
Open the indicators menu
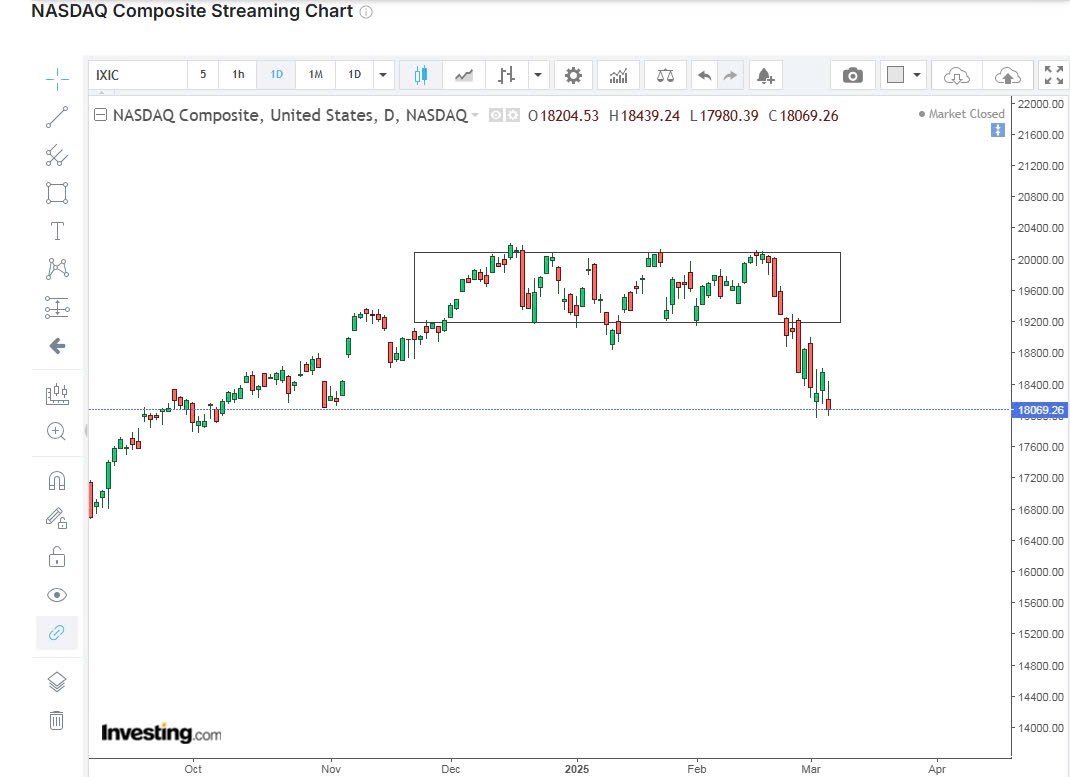(618, 75)
